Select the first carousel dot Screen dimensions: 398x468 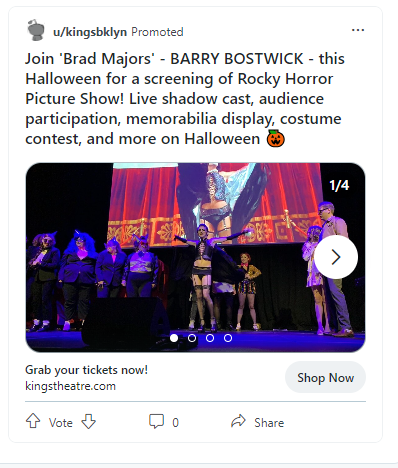(174, 338)
